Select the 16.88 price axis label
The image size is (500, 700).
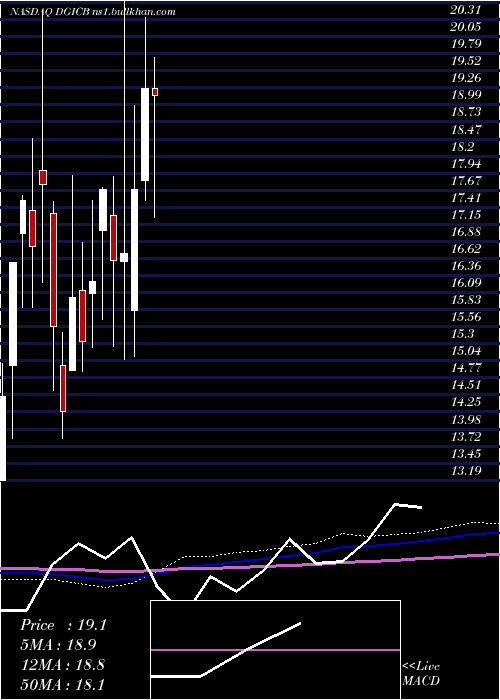click(x=466, y=231)
